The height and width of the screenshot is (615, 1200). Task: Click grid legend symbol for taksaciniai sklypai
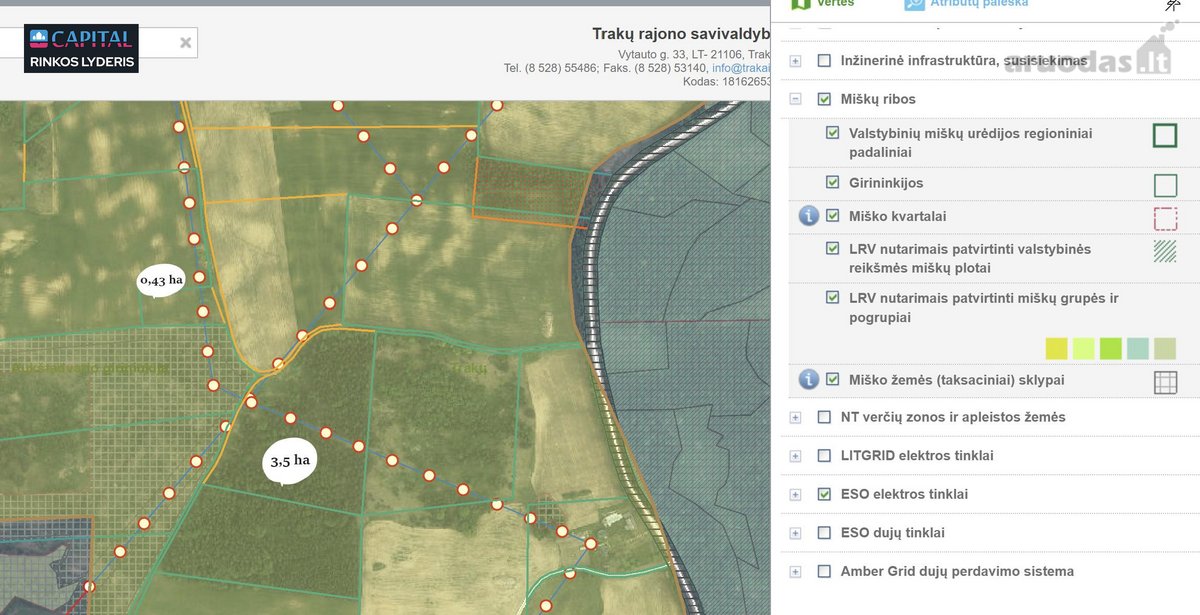click(1165, 382)
